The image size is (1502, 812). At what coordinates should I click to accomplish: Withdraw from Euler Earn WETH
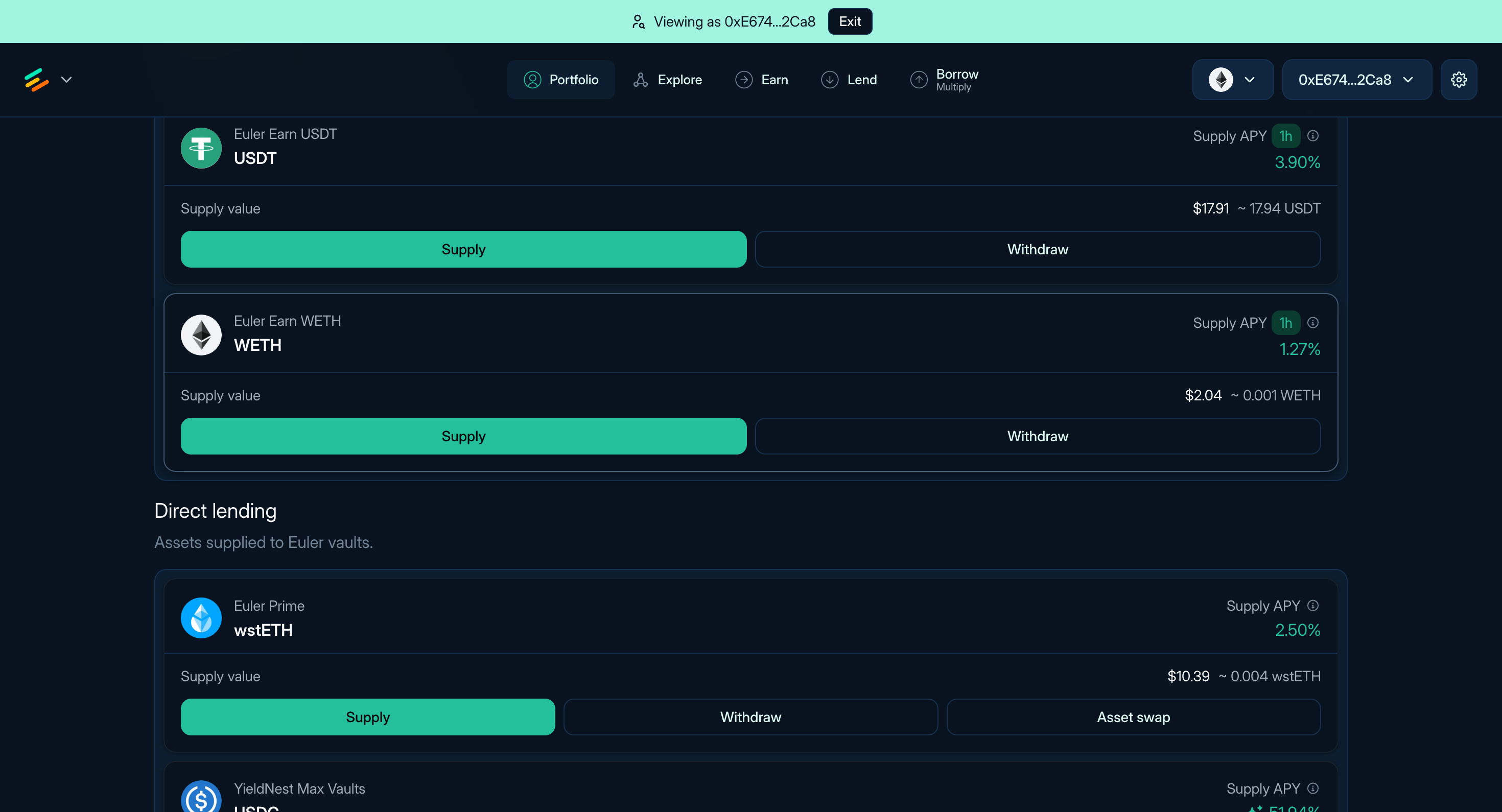[1038, 437]
